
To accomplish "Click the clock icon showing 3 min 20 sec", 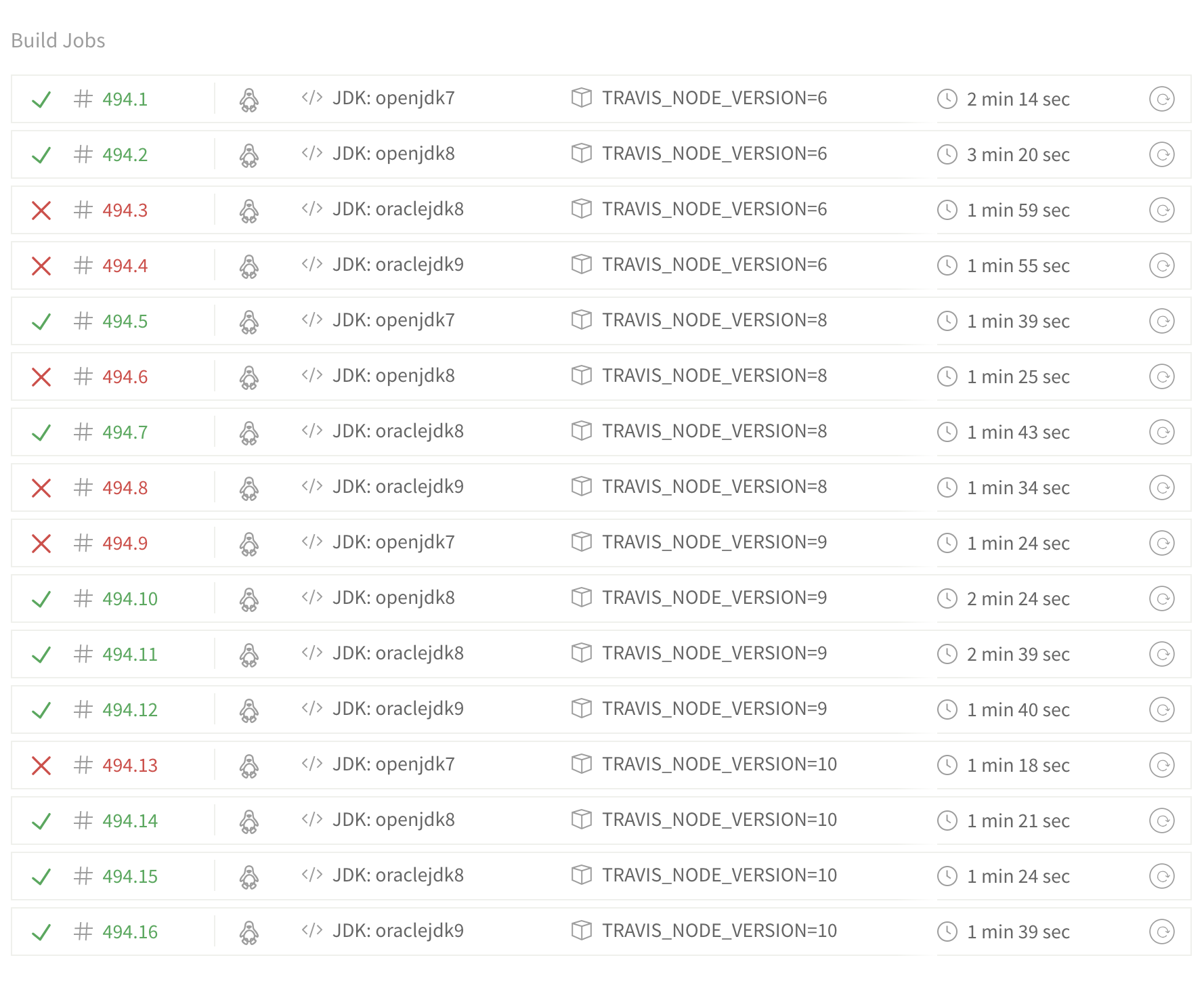I will (x=947, y=154).
